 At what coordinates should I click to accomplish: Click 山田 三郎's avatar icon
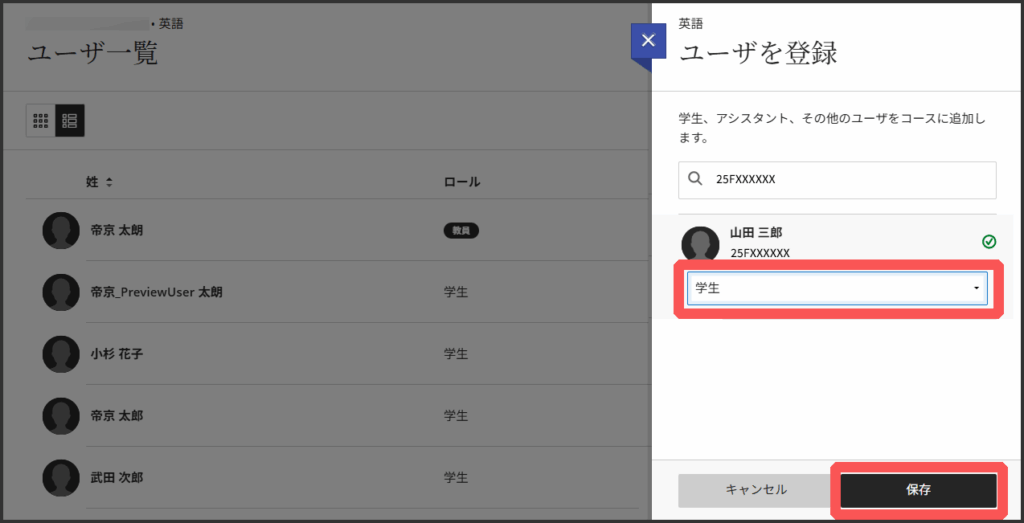pyautogui.click(x=700, y=244)
